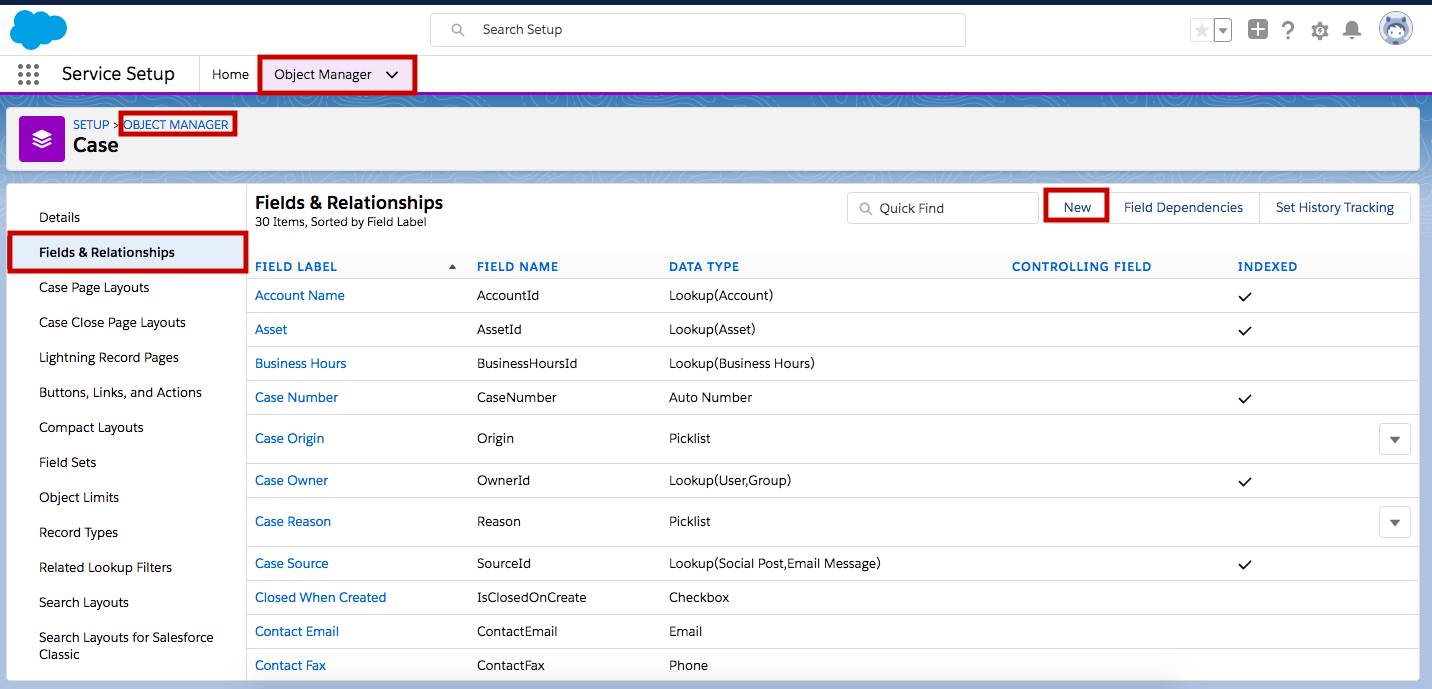Open the Asset field
The image size is (1432, 689).
point(271,329)
